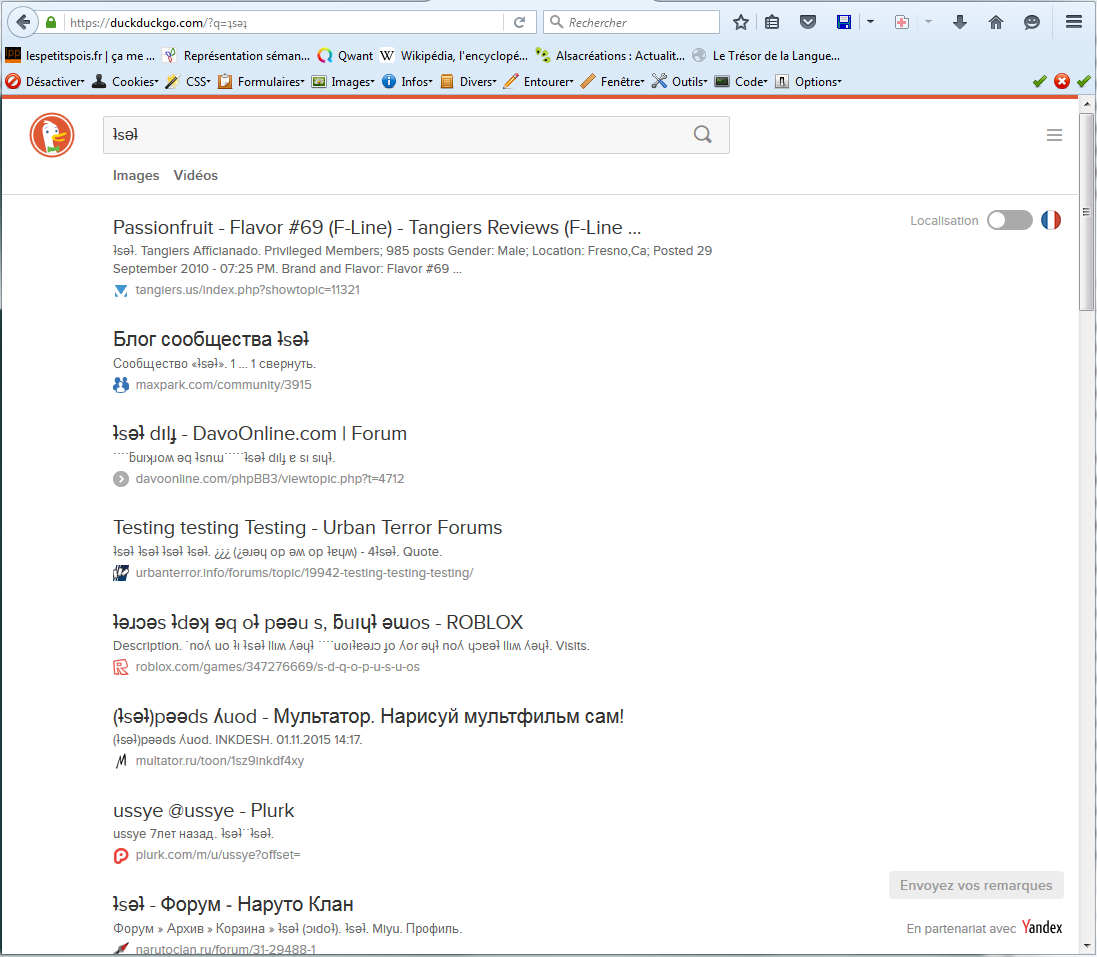Bookmark this page with the star icon
Image resolution: width=1097 pixels, height=957 pixels.
(x=740, y=22)
